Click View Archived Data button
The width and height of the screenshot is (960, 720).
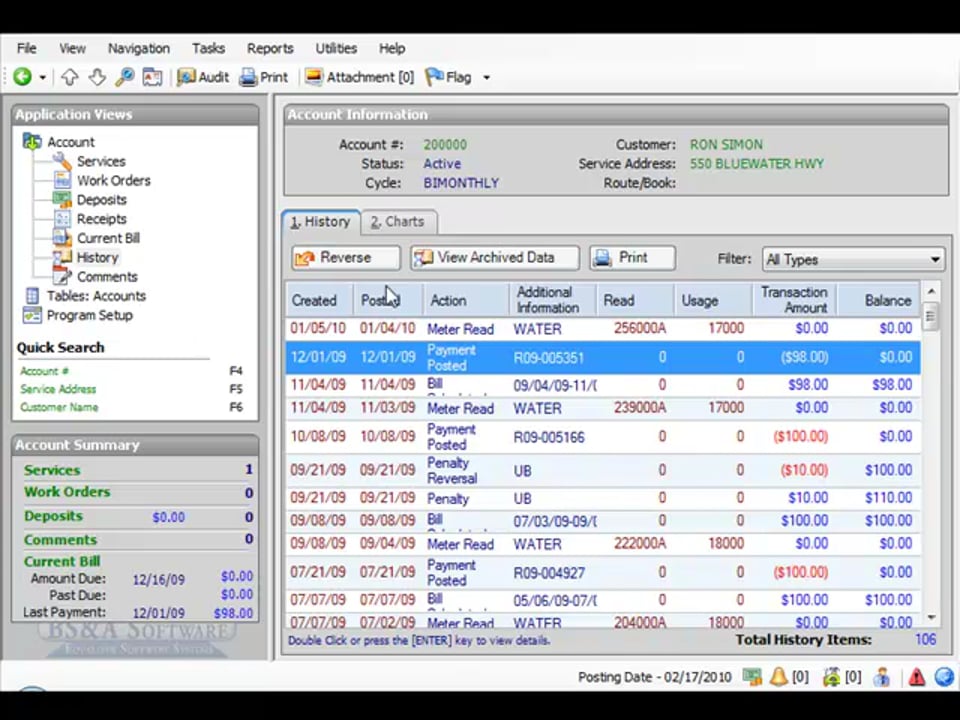pos(495,258)
